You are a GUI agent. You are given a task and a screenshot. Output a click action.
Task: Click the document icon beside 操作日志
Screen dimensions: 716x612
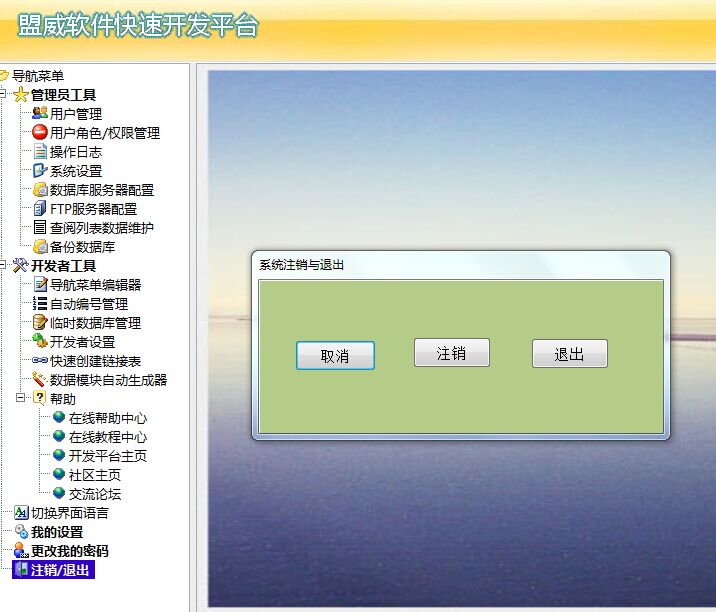pos(40,152)
